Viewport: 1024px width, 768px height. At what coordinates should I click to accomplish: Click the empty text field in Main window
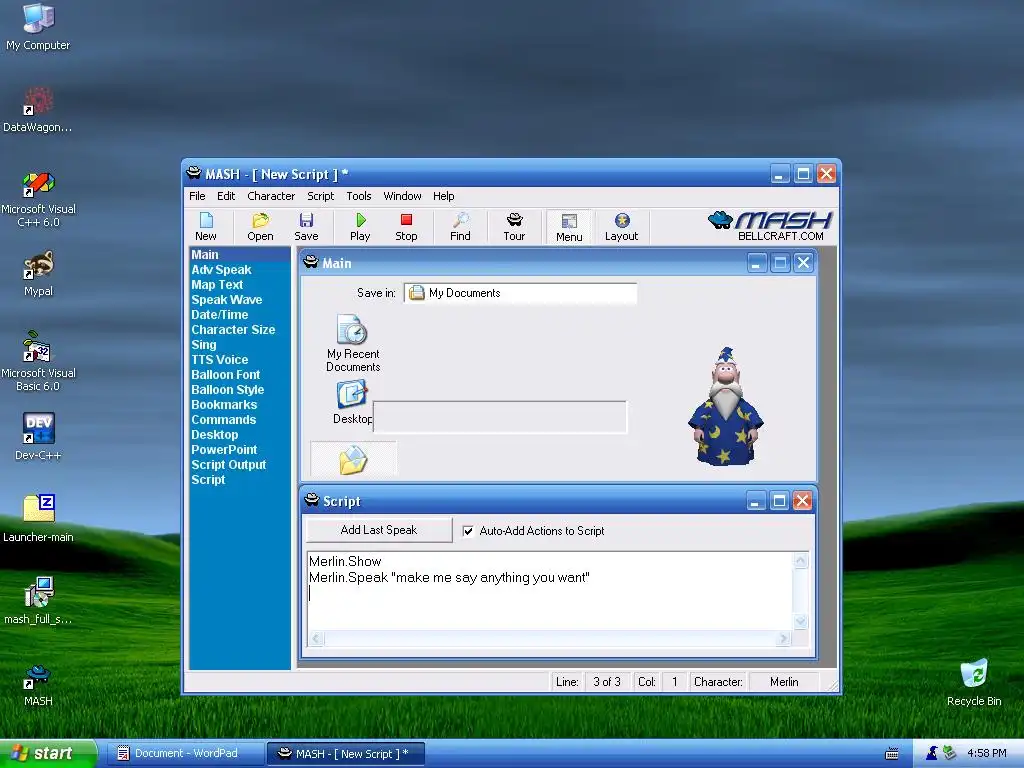pos(500,417)
